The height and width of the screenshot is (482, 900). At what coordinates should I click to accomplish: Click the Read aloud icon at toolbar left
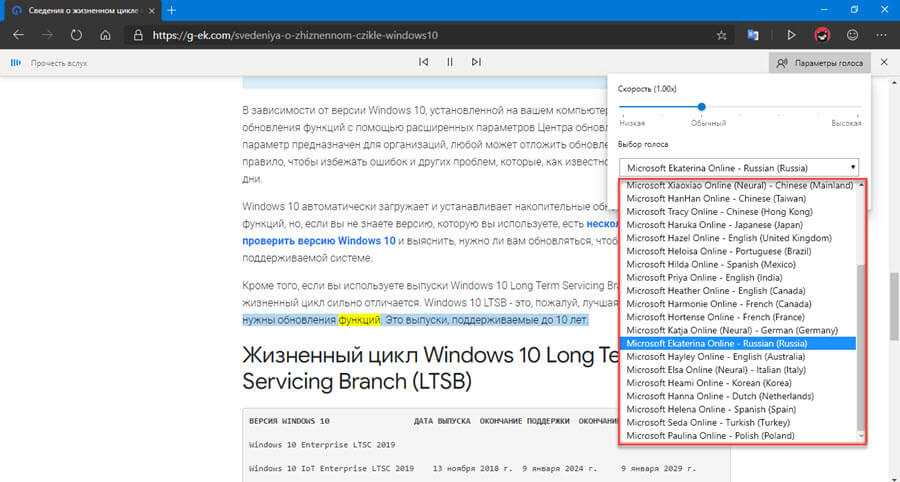[16, 63]
